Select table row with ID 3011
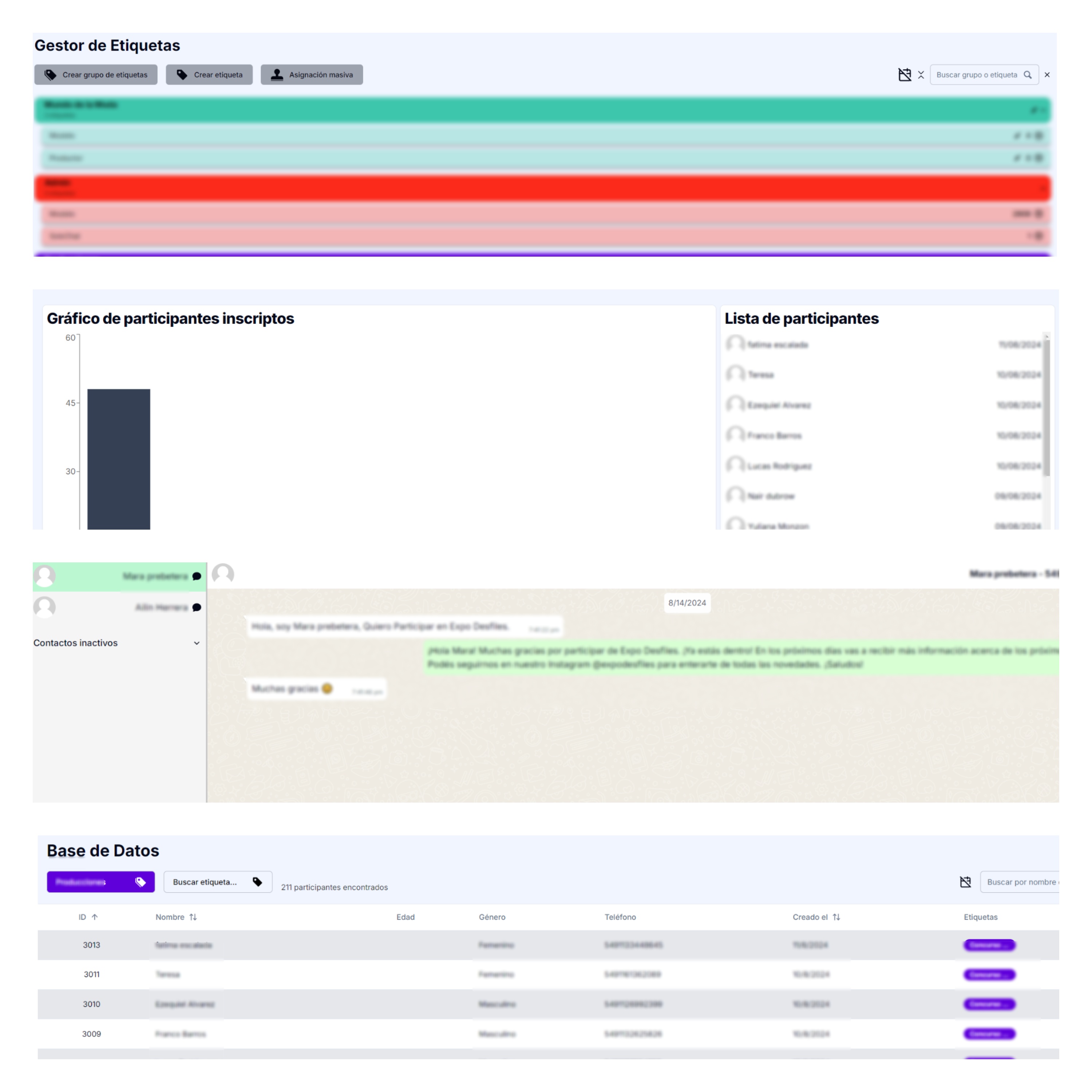The height and width of the screenshot is (1092, 1092). coord(548,974)
